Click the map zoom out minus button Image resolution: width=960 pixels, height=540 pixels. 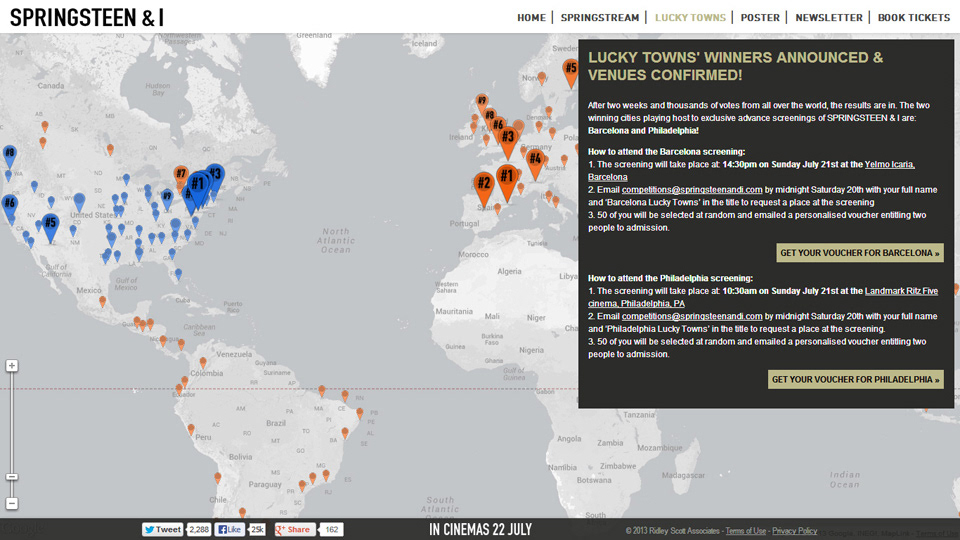[12, 503]
